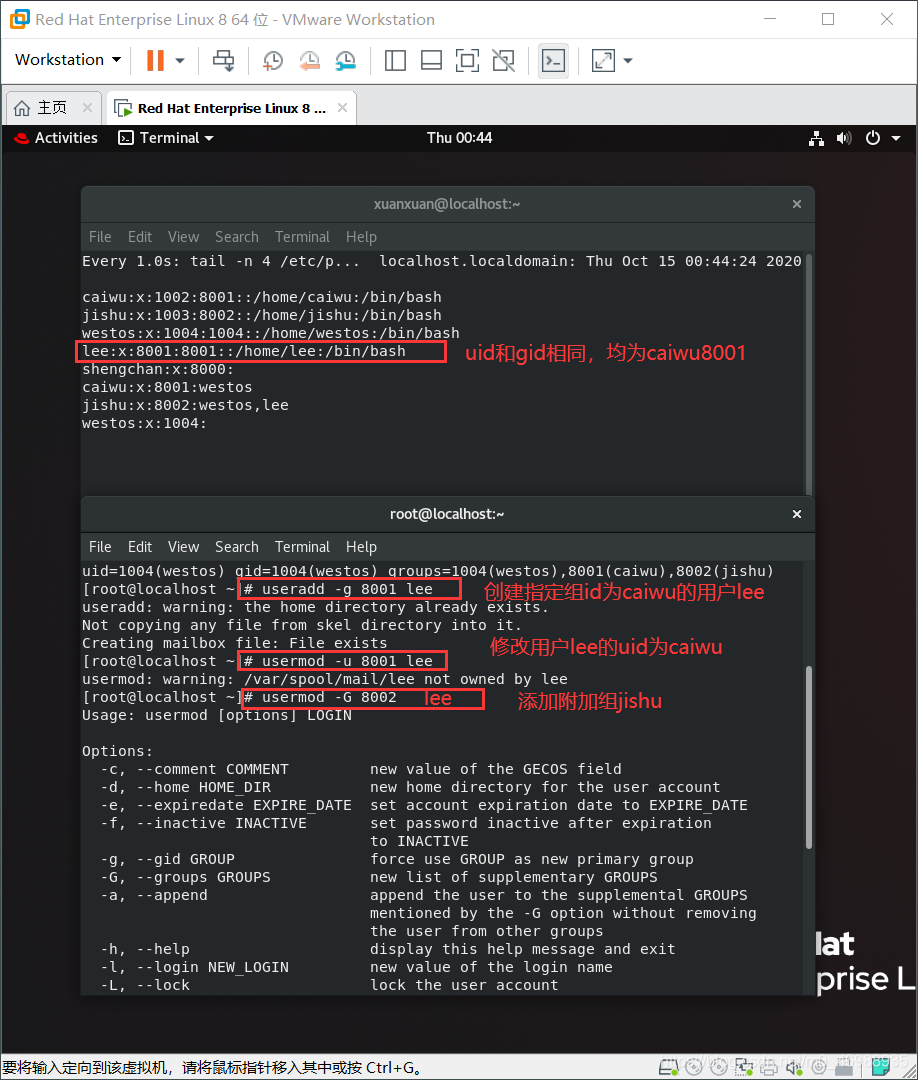Toggle the console view button in toolbar
Image resolution: width=918 pixels, height=1080 pixels.
(x=554, y=61)
